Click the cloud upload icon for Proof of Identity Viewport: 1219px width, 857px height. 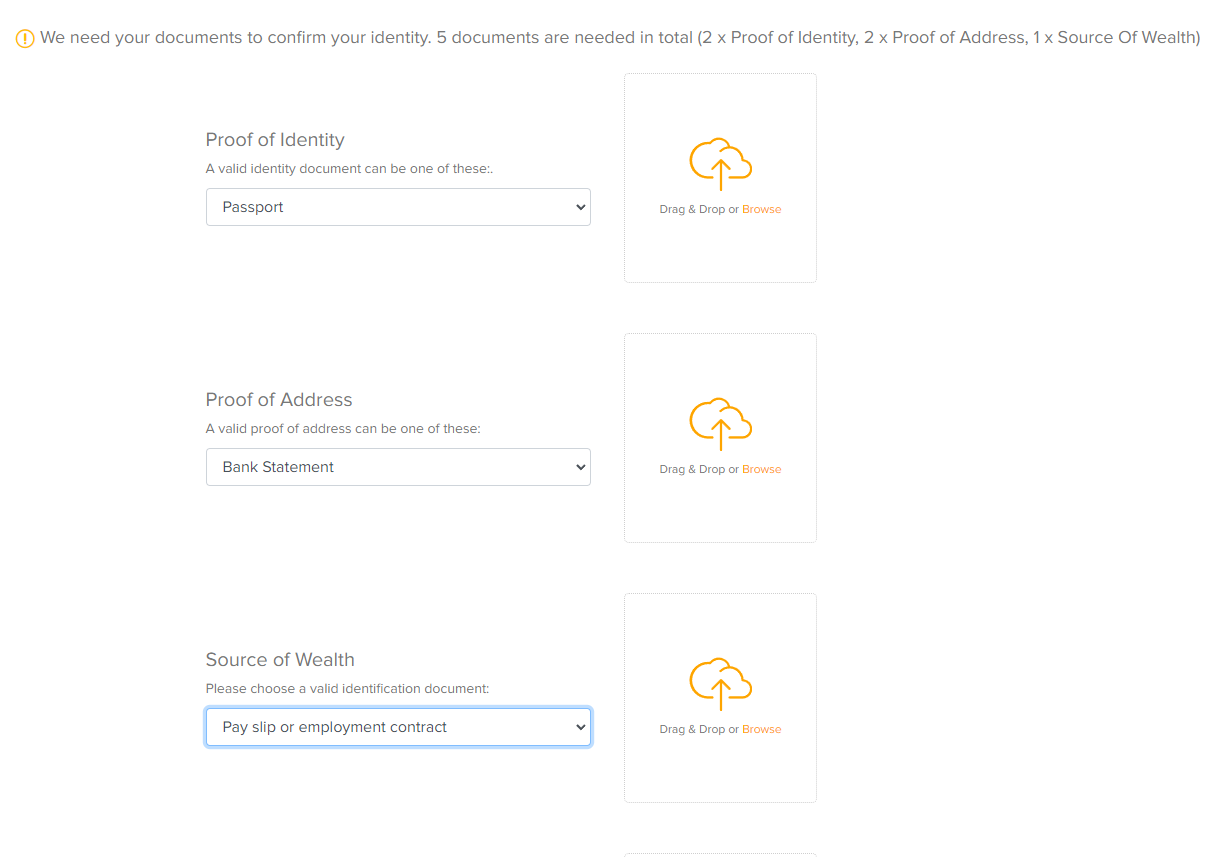pyautogui.click(x=720, y=164)
